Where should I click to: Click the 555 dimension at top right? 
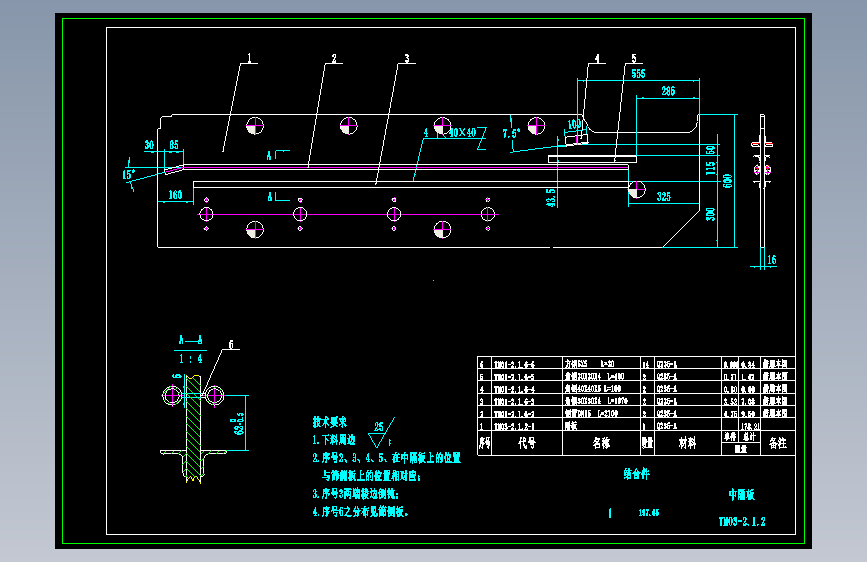pos(638,74)
